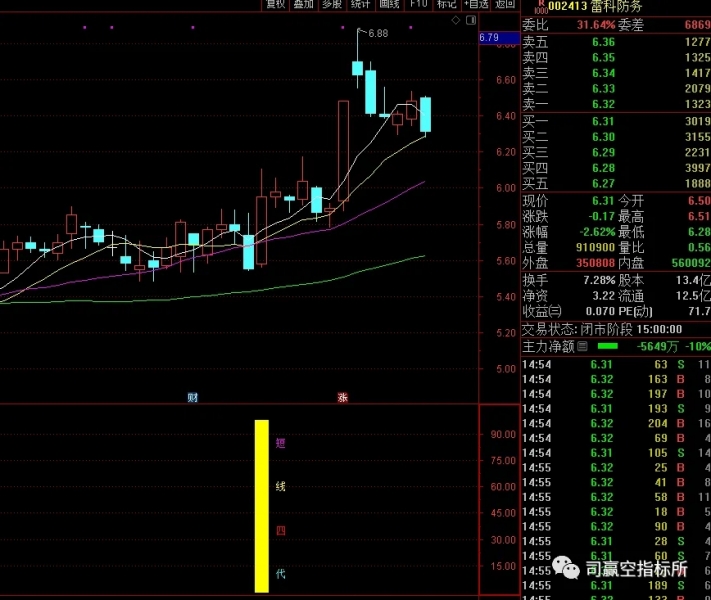Toggle the side panel icon beside the diamond
This screenshot has height=600, width=711.
pyautogui.click(x=471, y=20)
